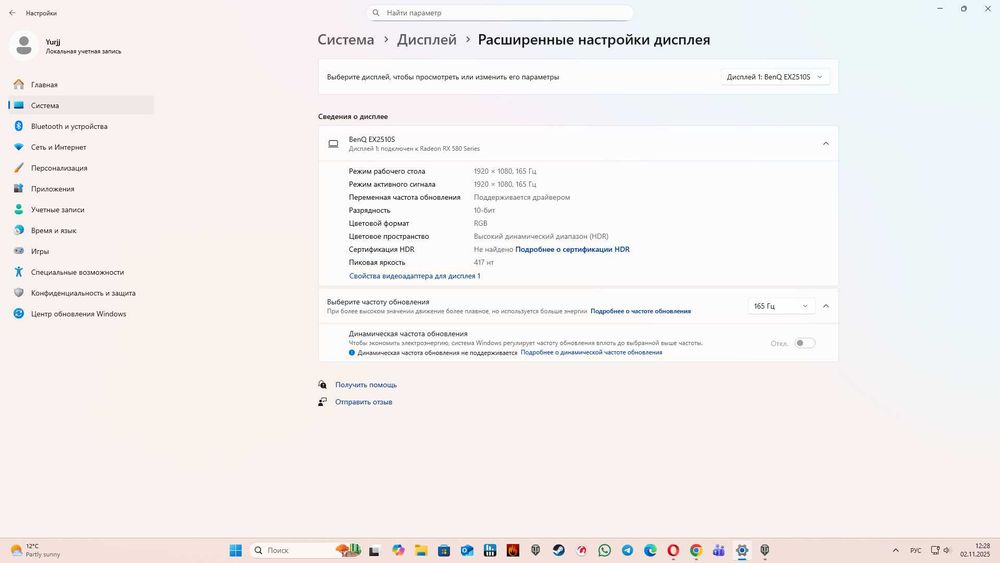Image resolution: width=1000 pixels, height=563 pixels.
Task: Open Google Chrome from taskbar
Action: (x=696, y=550)
